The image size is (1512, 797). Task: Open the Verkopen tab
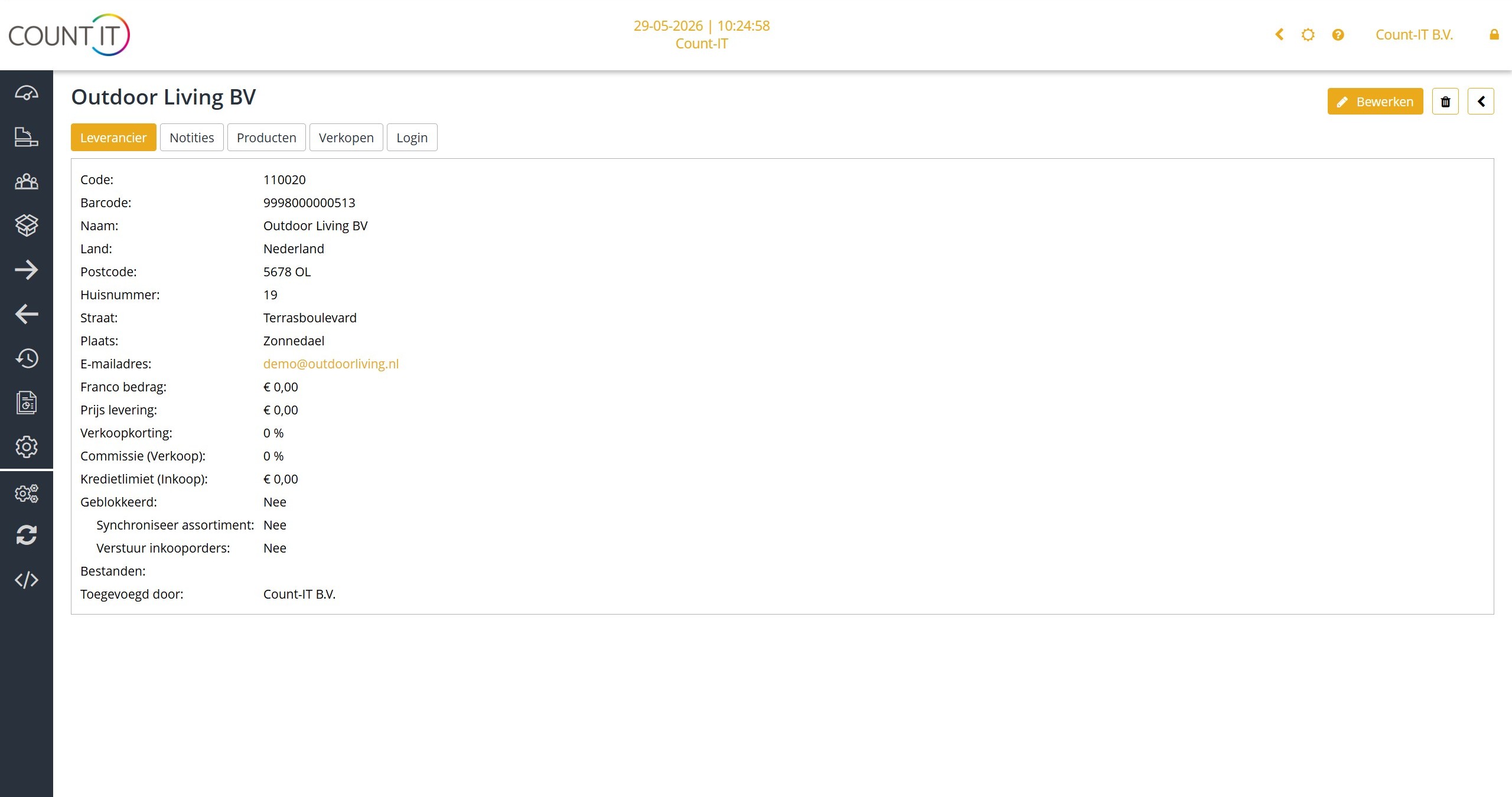(346, 138)
